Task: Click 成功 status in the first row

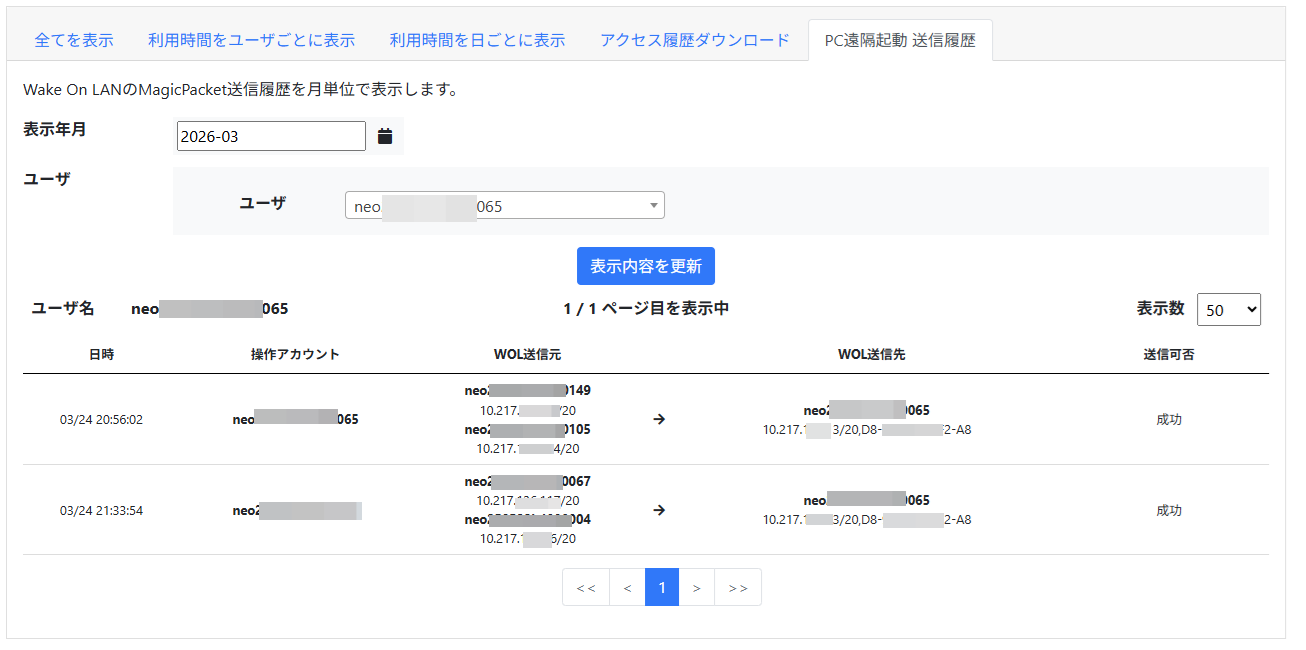Action: 1168,420
